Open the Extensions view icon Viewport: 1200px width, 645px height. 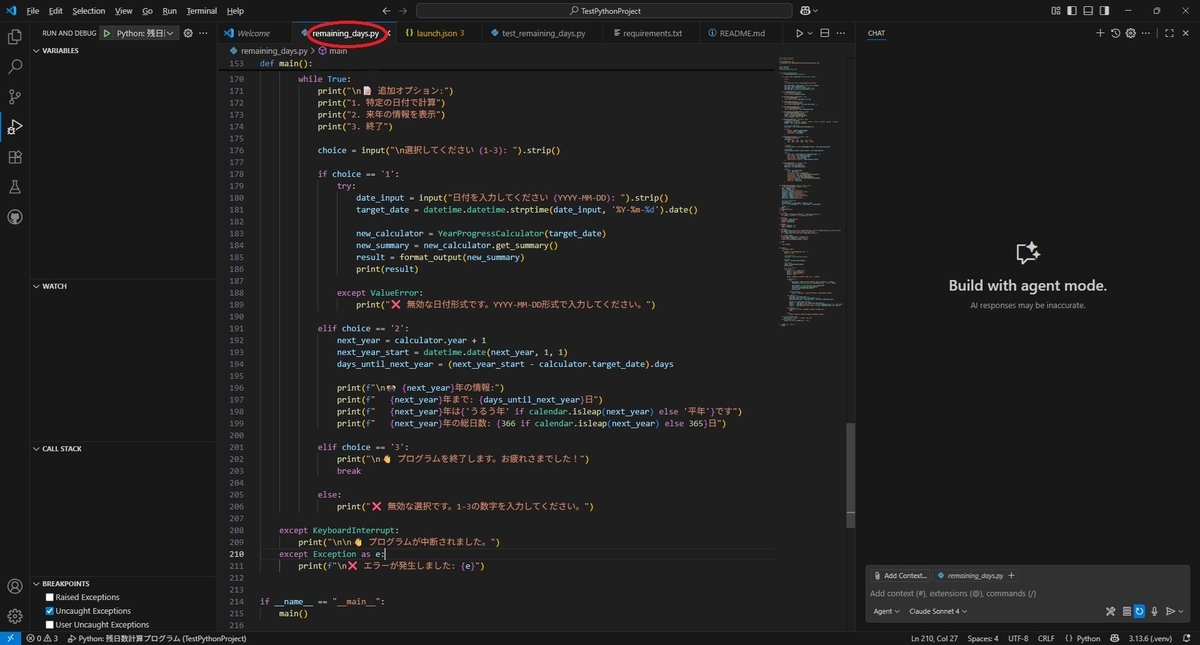point(15,157)
